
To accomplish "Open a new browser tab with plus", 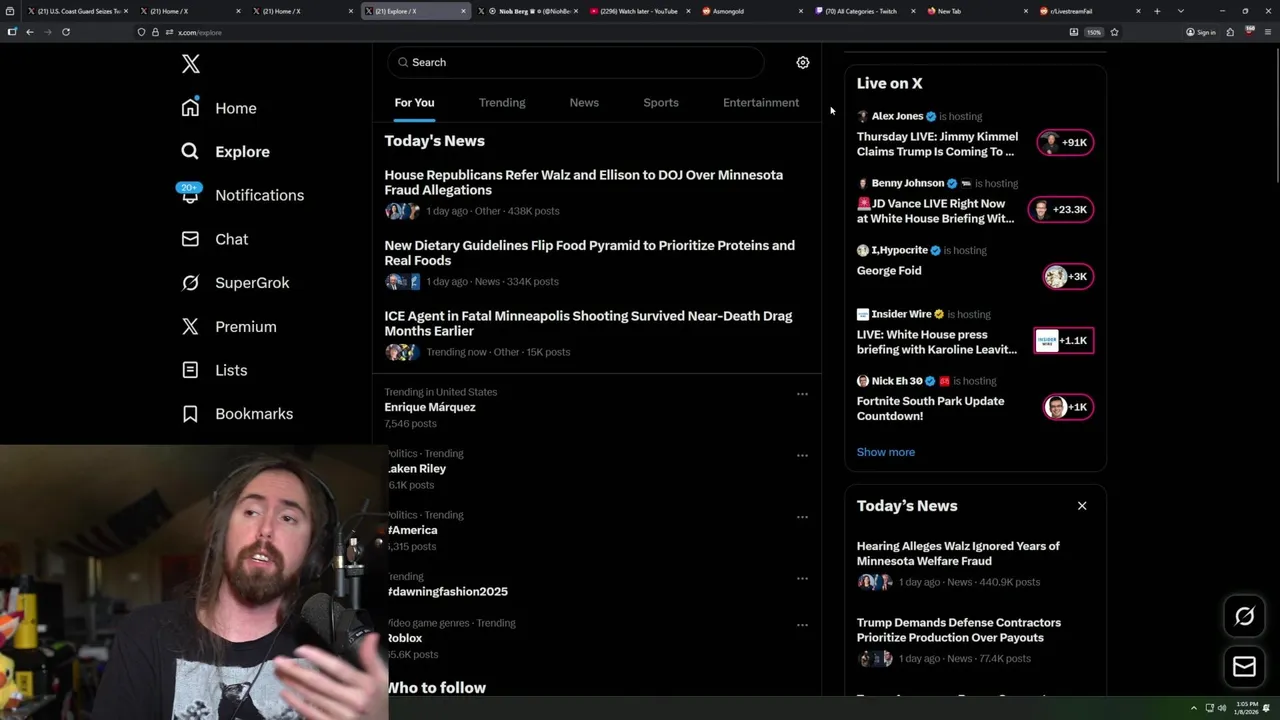I will point(1157,11).
